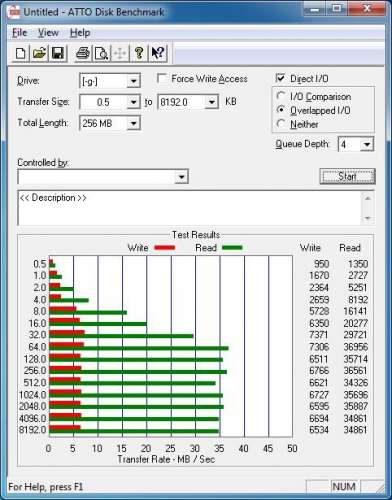Open the View menu

tap(48, 33)
